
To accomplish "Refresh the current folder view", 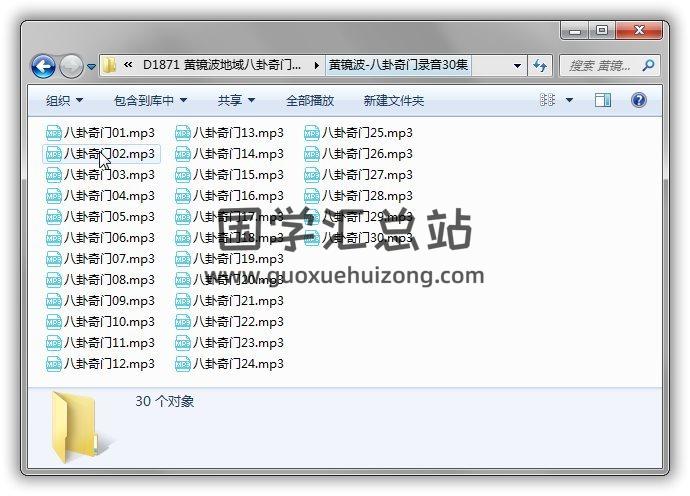I will (540, 66).
